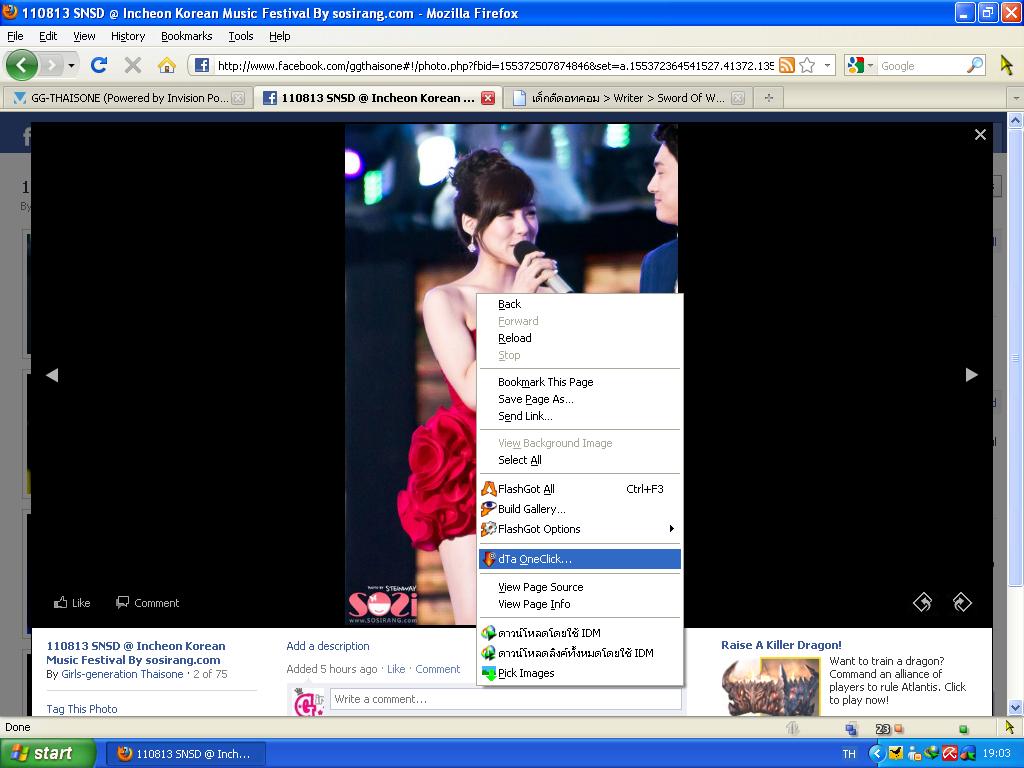
Task: Open the address bar history dropdown
Action: 827,66
